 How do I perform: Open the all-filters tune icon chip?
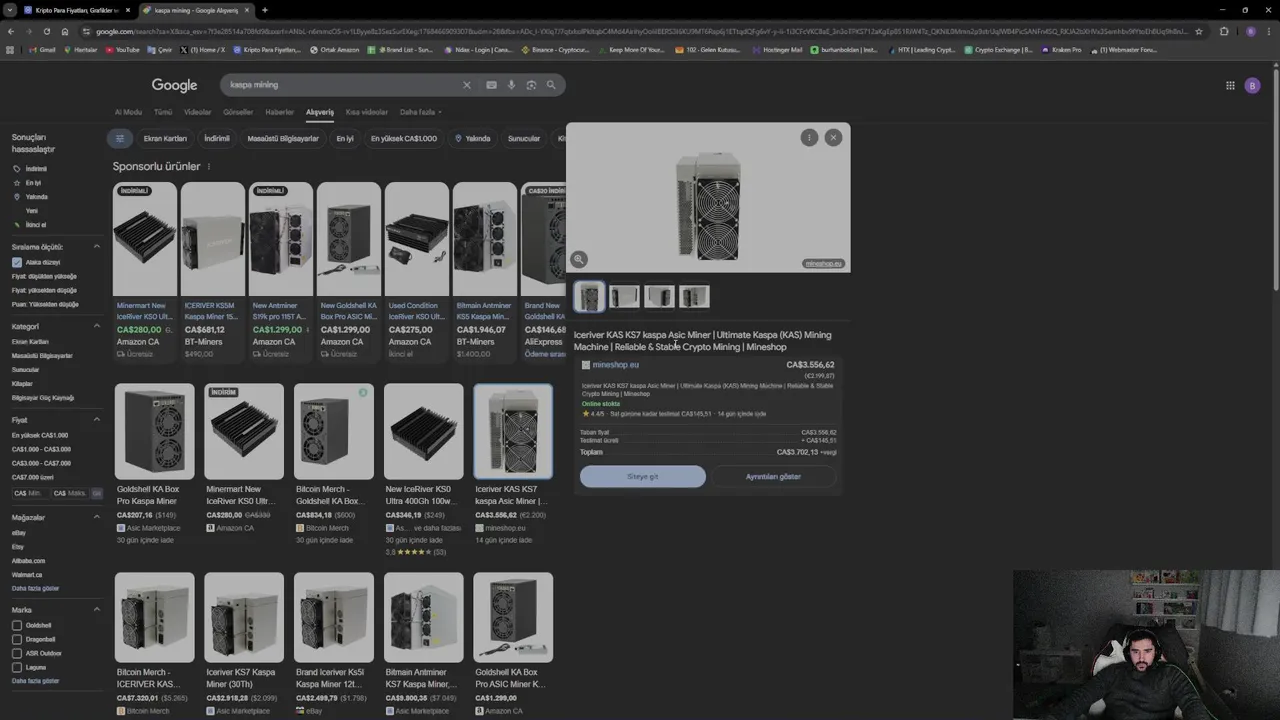[x=119, y=138]
